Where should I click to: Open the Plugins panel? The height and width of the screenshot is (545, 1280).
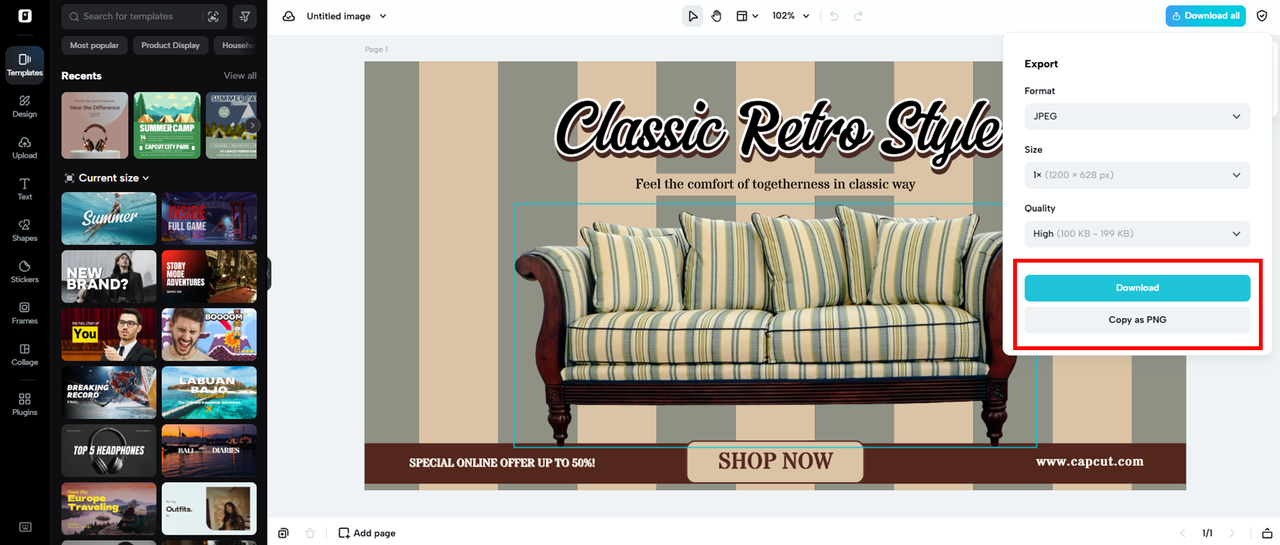pyautogui.click(x=25, y=404)
